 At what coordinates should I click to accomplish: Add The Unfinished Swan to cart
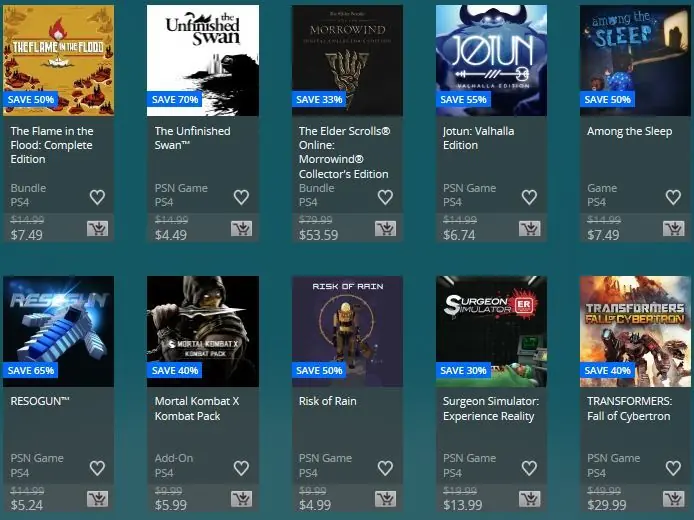point(241,229)
